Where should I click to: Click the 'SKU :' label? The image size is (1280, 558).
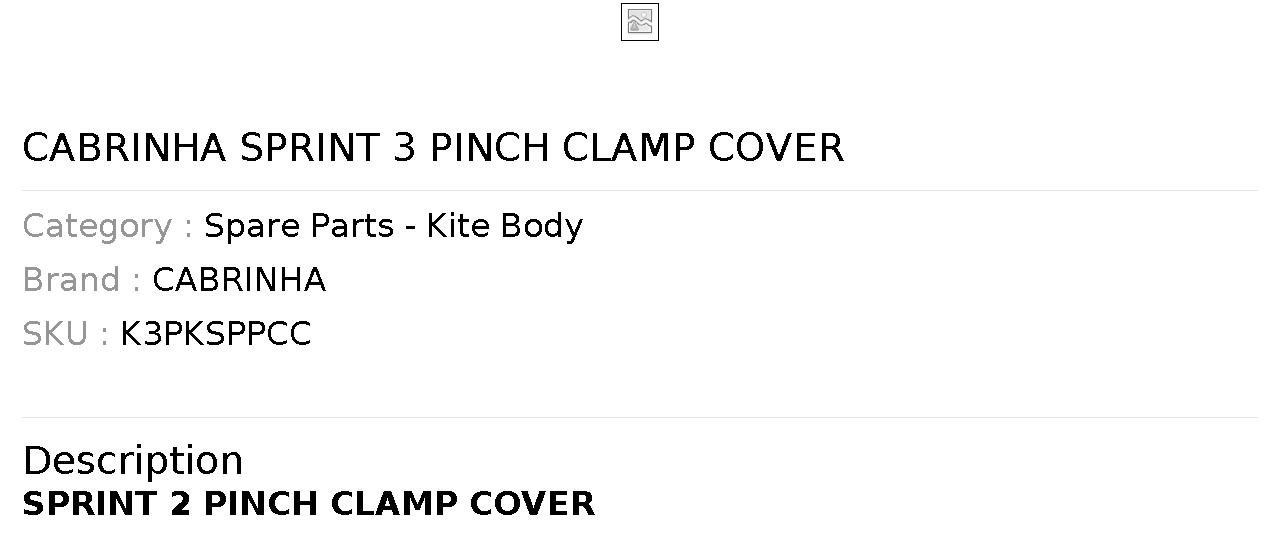(x=65, y=334)
